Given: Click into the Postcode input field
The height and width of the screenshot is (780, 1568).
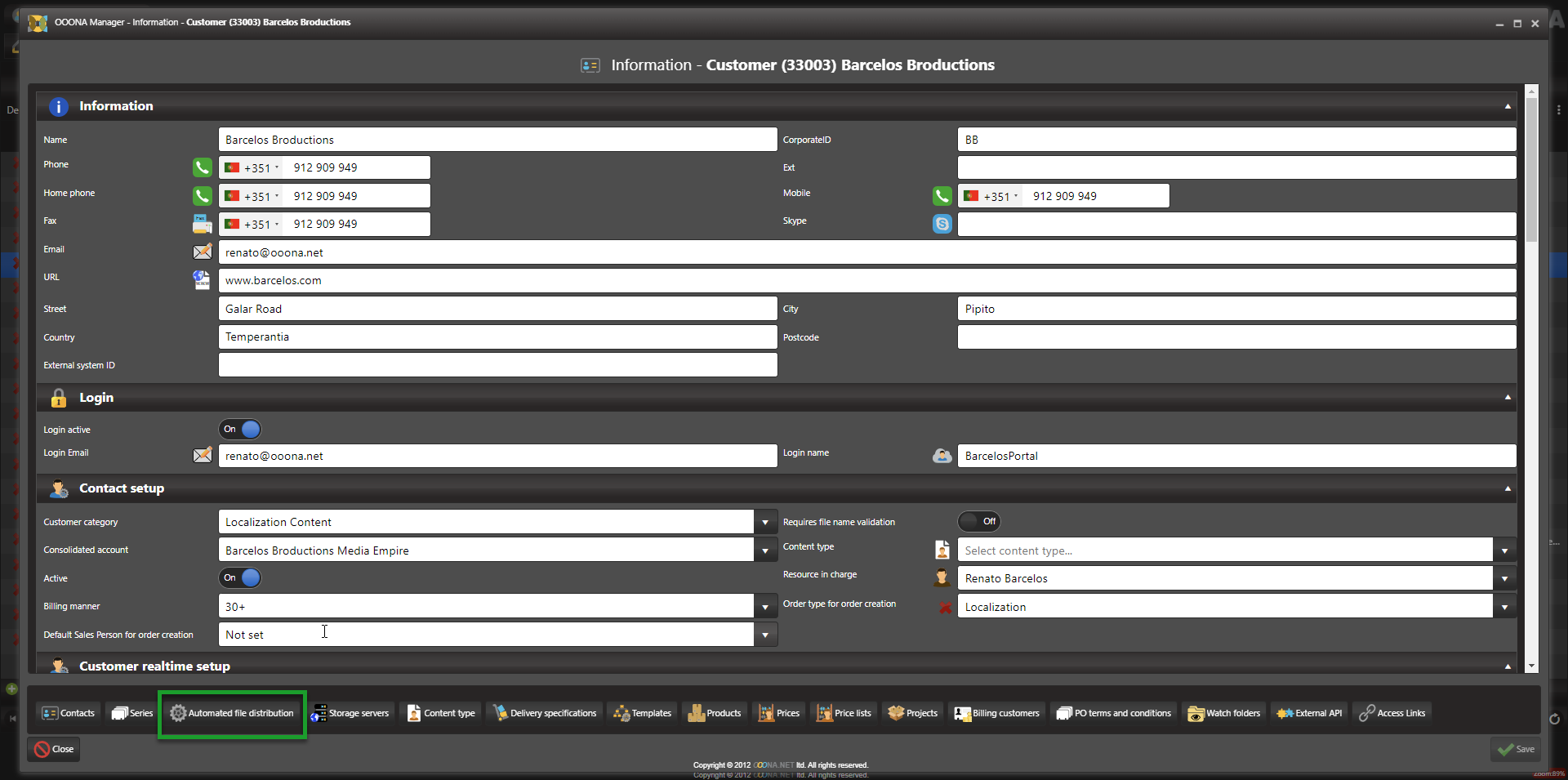Looking at the screenshot, I should [1236, 337].
